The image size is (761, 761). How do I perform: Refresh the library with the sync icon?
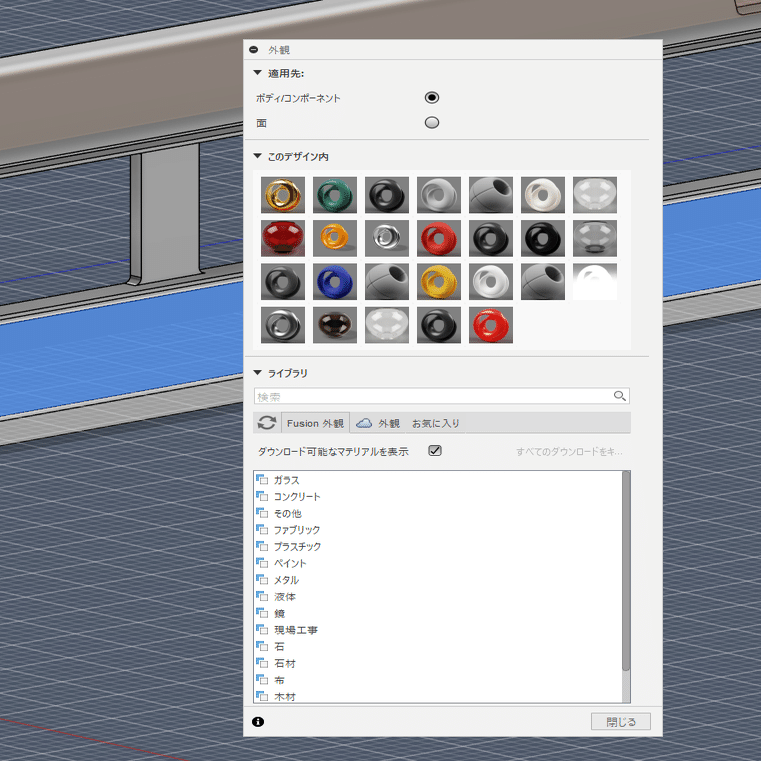coord(266,423)
